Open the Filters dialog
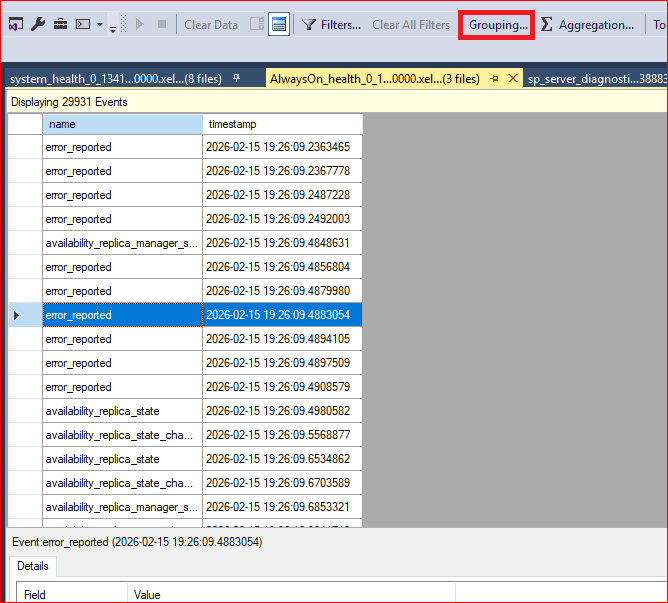Image resolution: width=668 pixels, height=603 pixels. click(332, 24)
